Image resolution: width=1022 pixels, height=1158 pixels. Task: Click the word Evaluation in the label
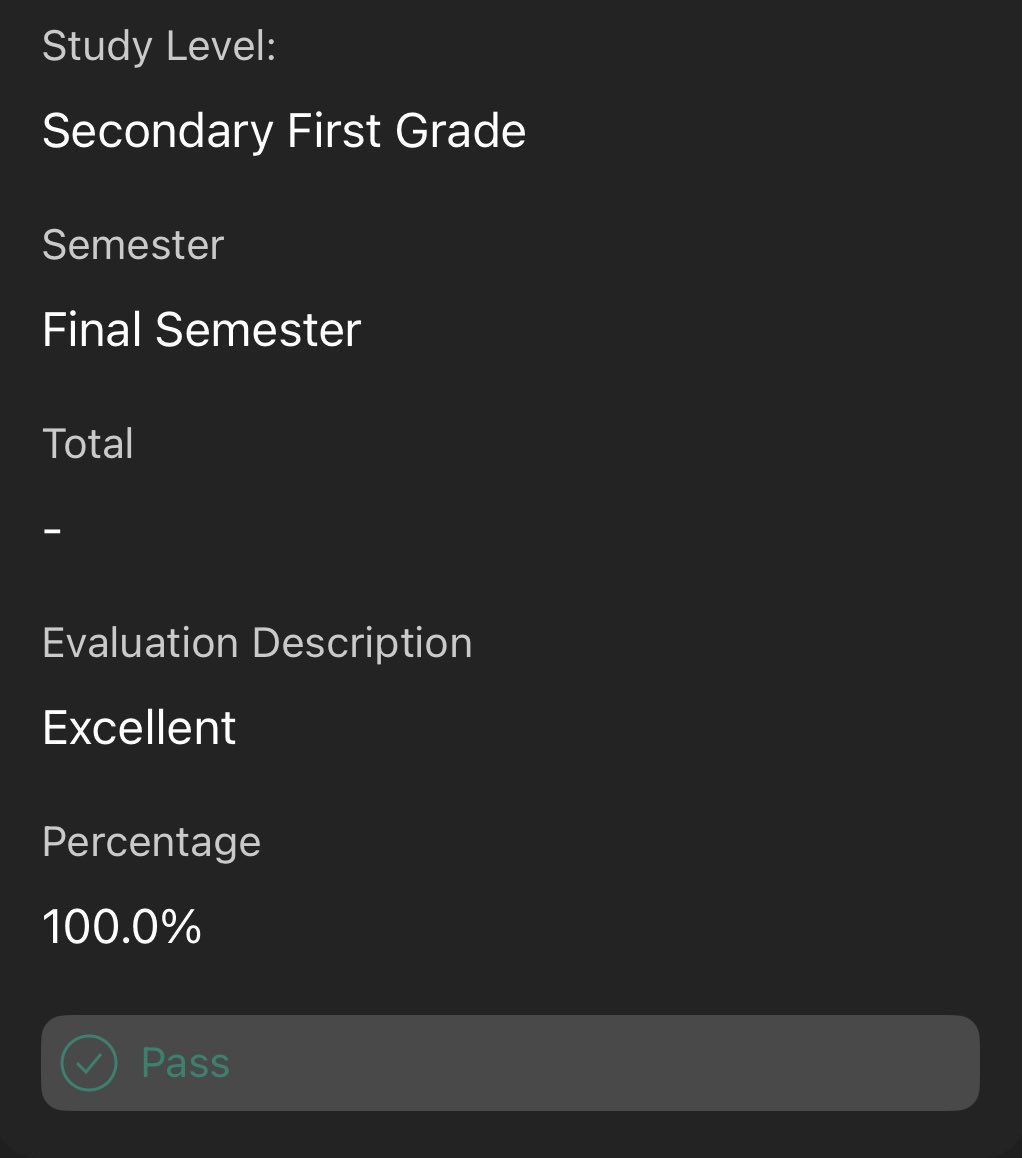[140, 643]
